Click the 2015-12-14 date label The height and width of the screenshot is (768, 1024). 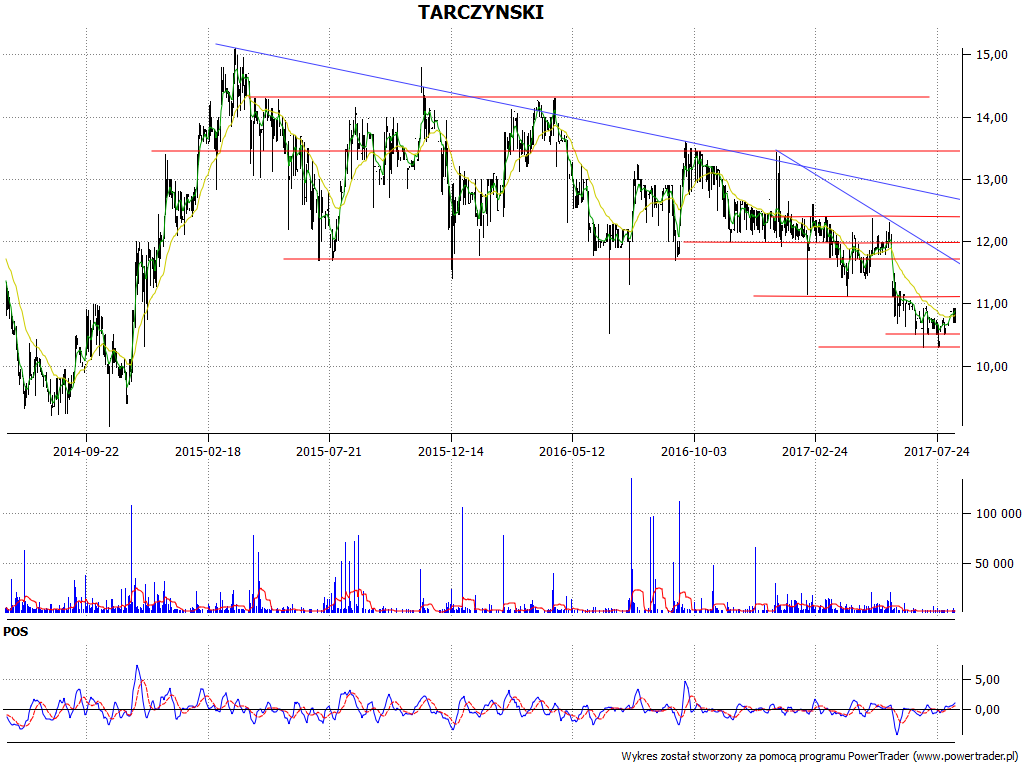click(451, 451)
